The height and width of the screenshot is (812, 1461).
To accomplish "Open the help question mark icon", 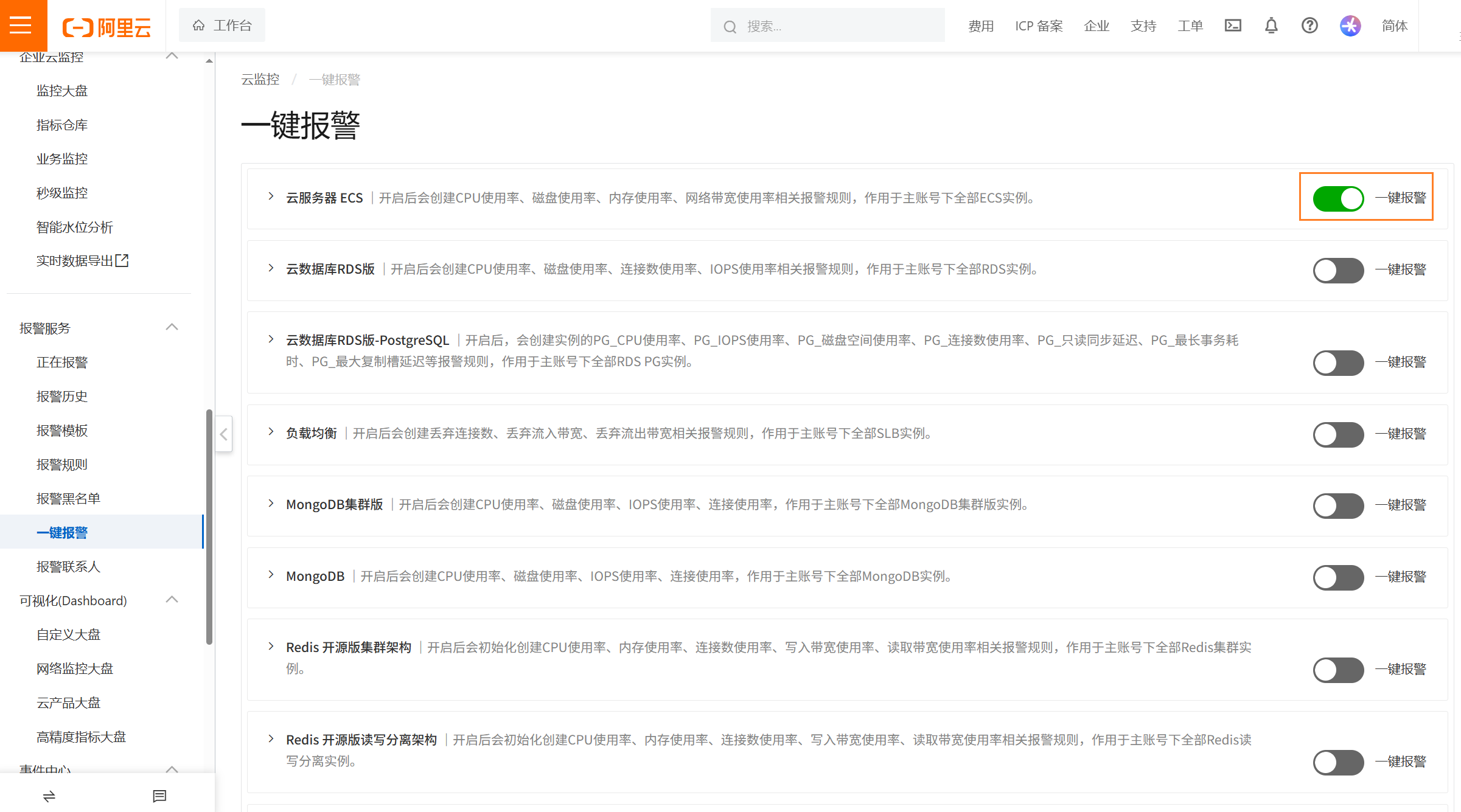I will tap(1309, 26).
